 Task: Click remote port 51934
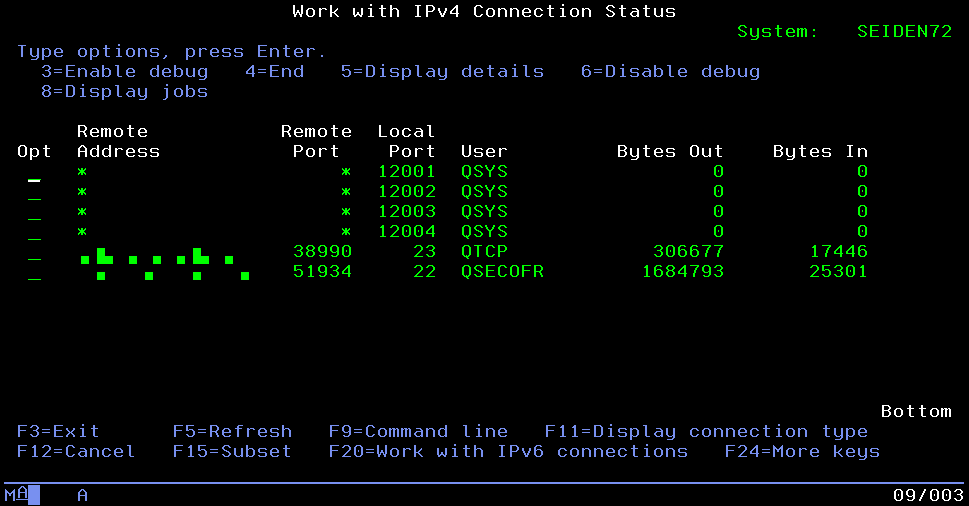(323, 272)
